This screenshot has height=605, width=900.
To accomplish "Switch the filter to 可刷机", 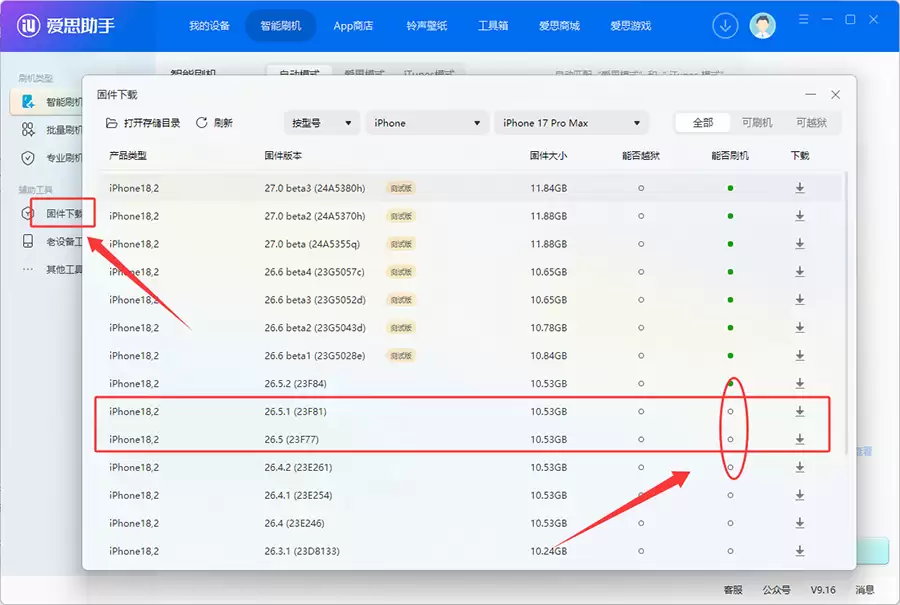I will coord(757,123).
